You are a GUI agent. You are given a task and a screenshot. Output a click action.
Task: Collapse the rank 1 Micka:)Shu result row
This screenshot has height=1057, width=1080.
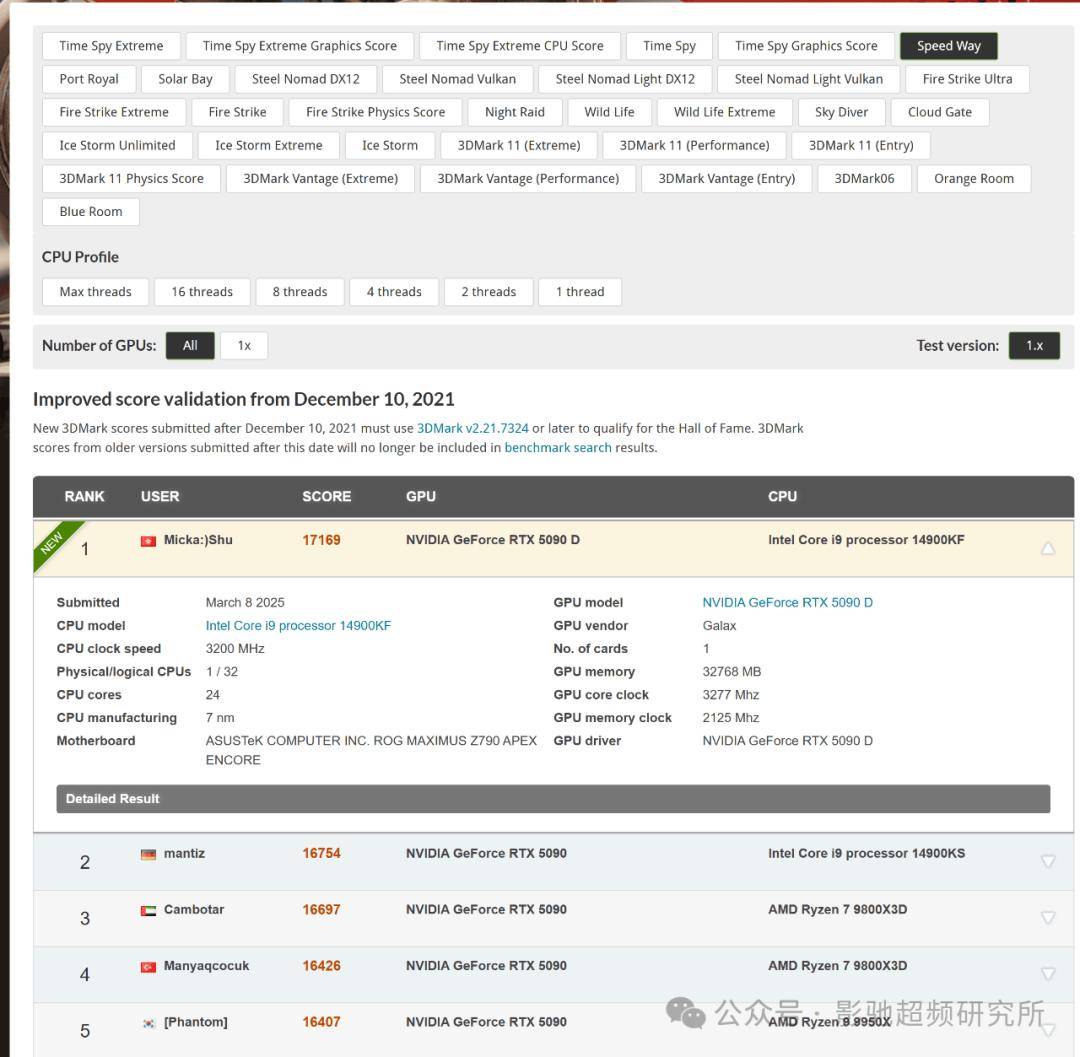(x=1048, y=548)
